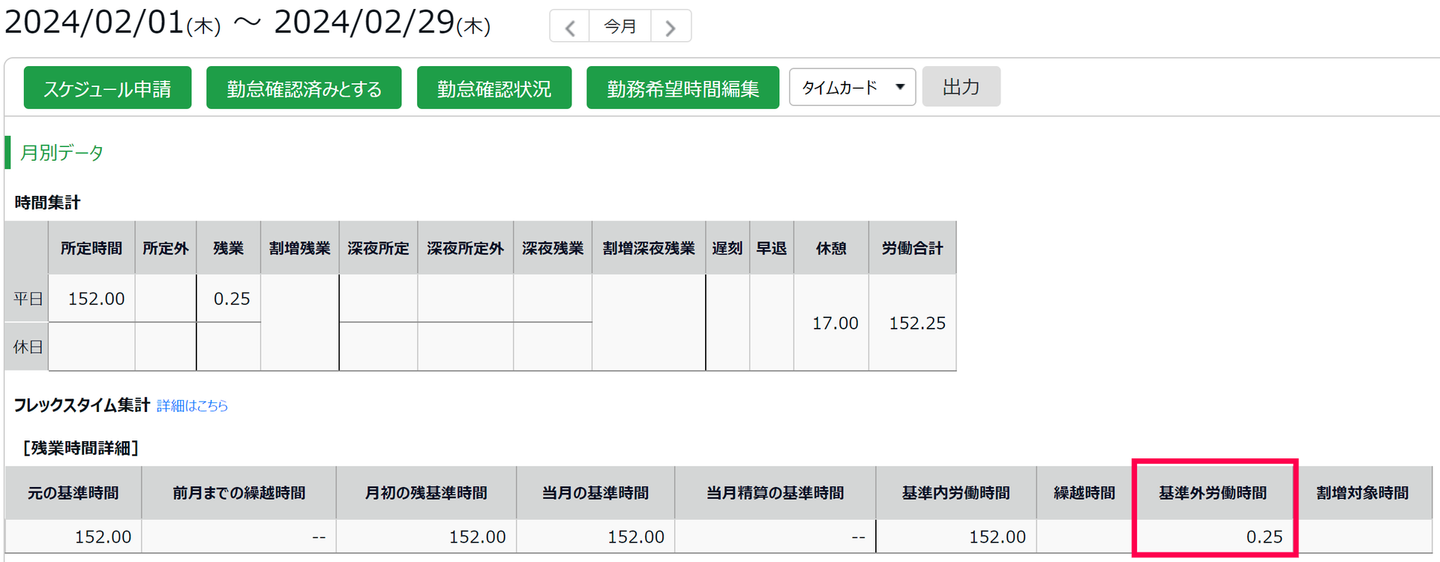The width and height of the screenshot is (1440, 562).
Task: Go to previous month arrow
Action: coord(570,27)
